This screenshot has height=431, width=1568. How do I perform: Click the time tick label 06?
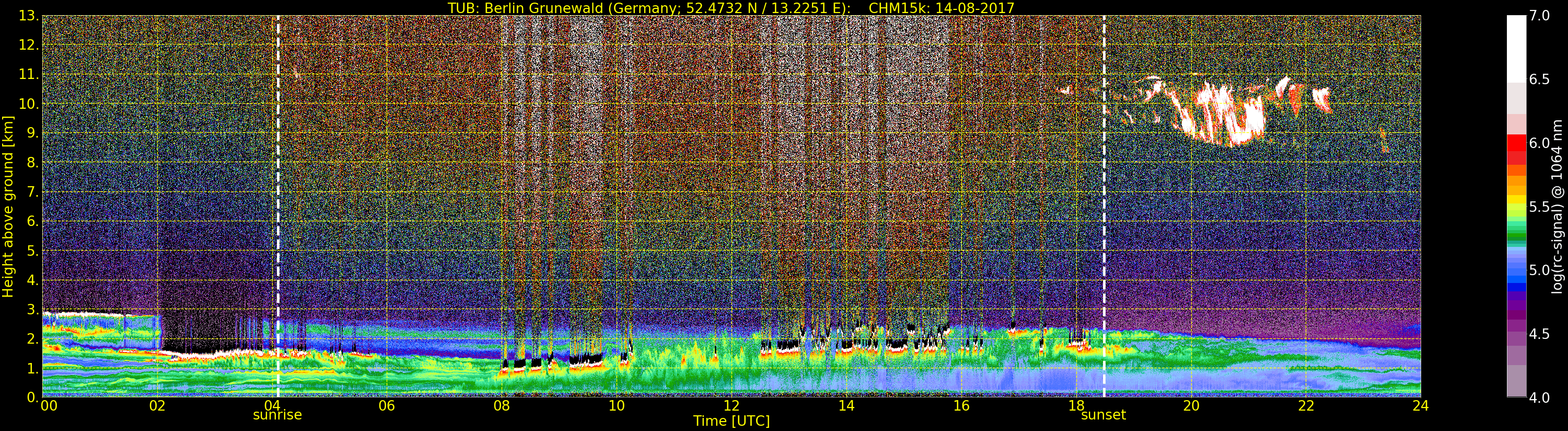[387, 406]
